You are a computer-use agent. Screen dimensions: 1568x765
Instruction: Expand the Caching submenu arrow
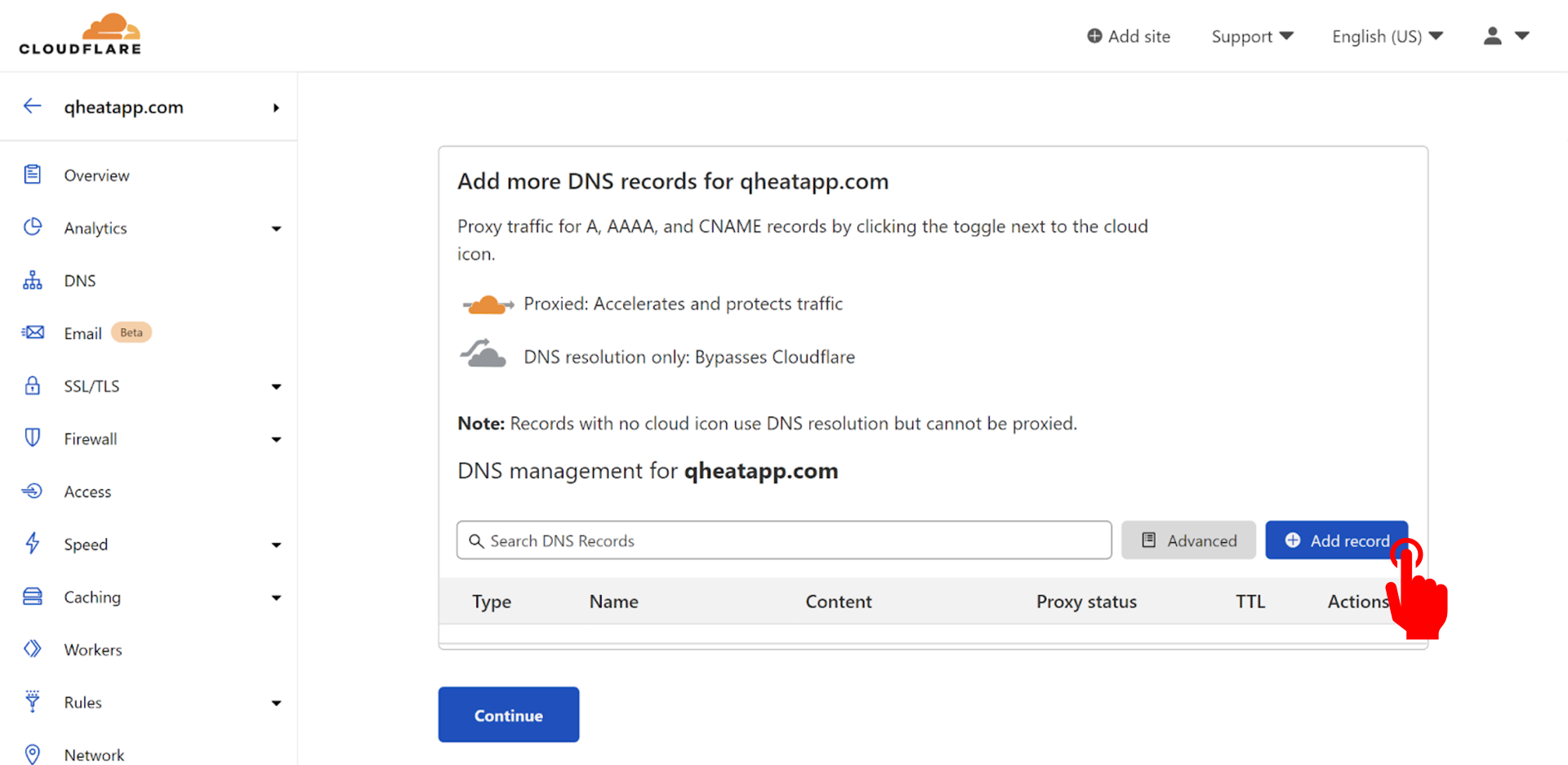276,598
